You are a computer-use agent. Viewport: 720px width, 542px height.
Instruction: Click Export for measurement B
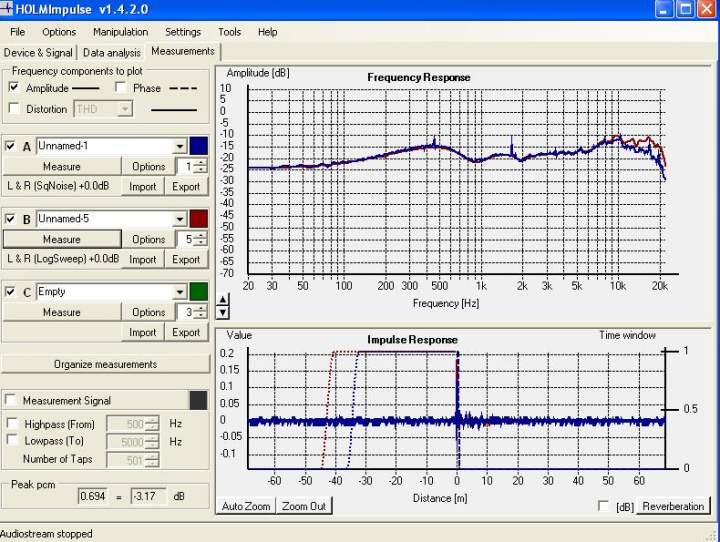[186, 260]
